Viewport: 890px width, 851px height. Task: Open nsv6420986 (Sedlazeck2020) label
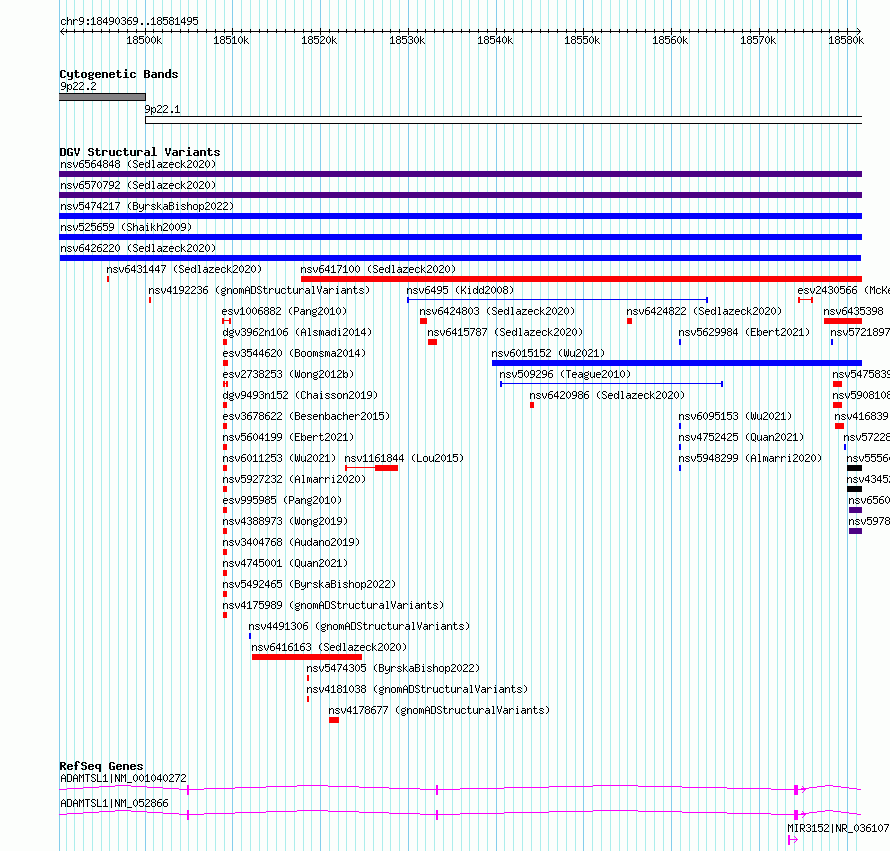tap(607, 395)
